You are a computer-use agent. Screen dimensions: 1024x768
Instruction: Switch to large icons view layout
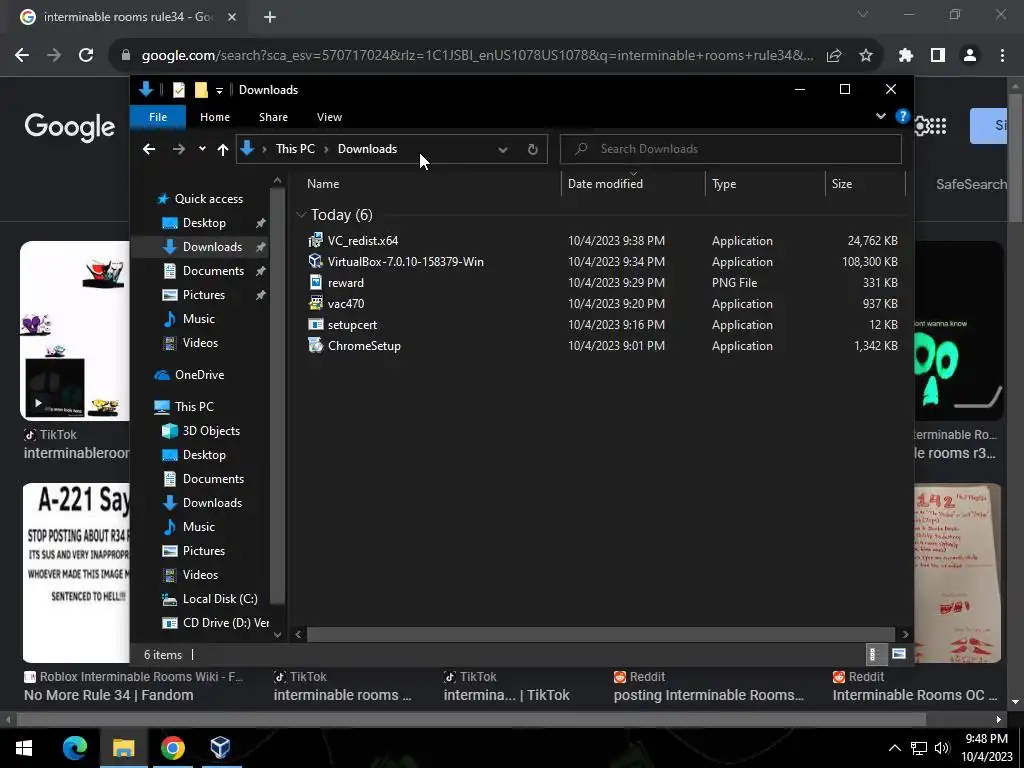(x=899, y=654)
